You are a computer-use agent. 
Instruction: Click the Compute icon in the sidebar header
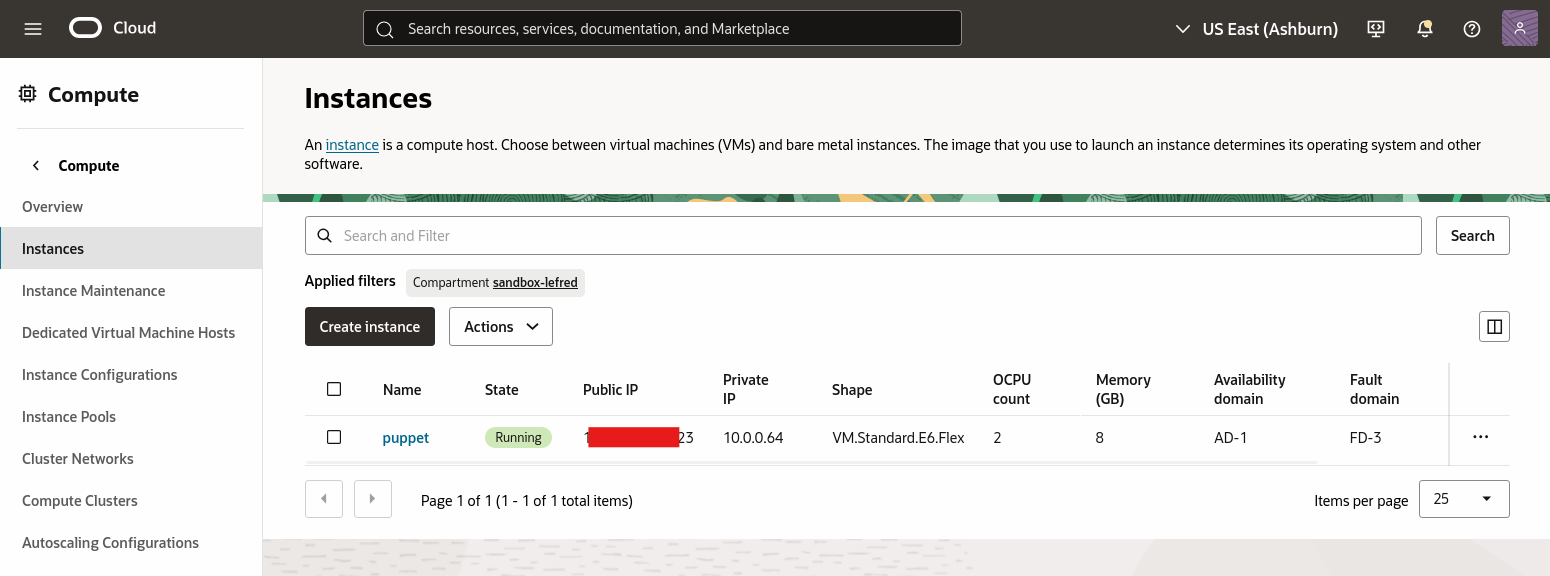pos(26,93)
